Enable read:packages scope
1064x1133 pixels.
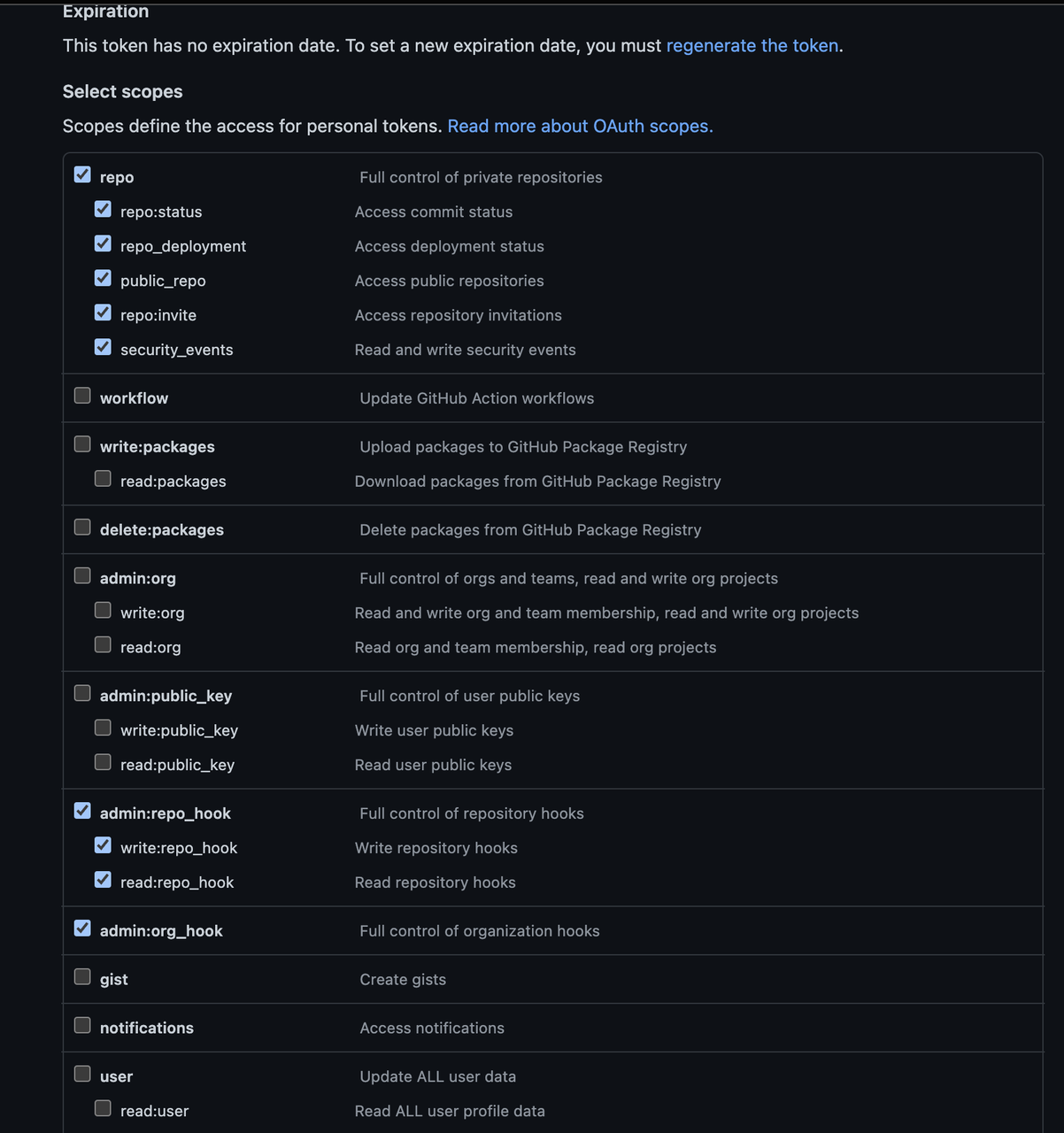coord(103,479)
